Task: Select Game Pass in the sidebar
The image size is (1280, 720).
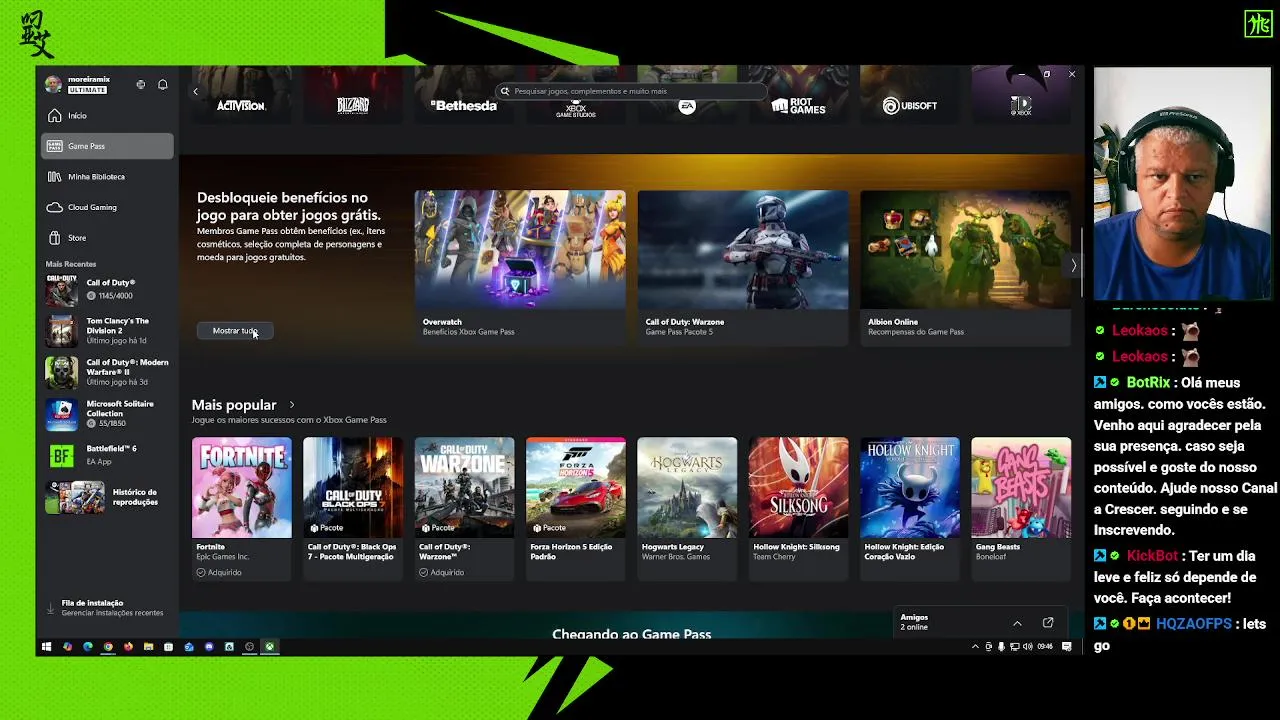Action: (107, 146)
